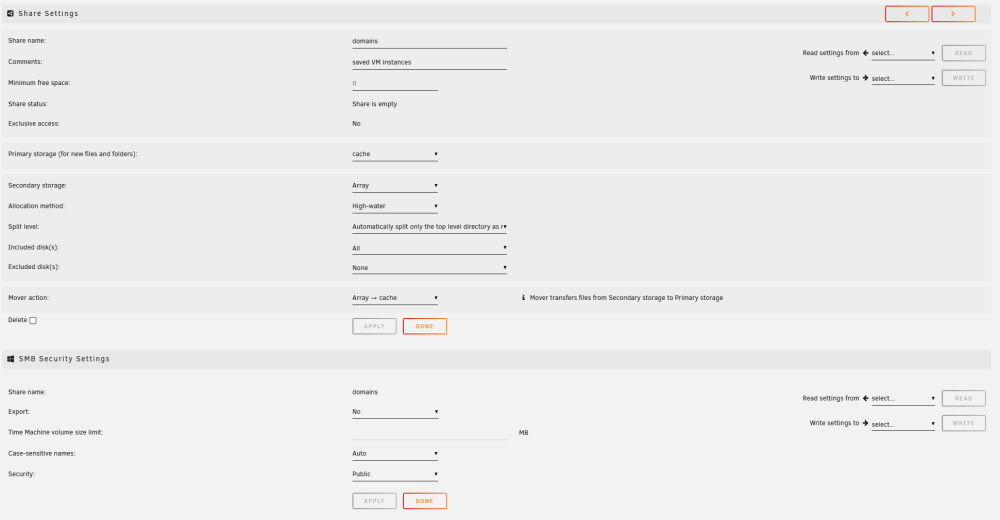Click 'SMB Security Settings' header title text

(x=64, y=359)
